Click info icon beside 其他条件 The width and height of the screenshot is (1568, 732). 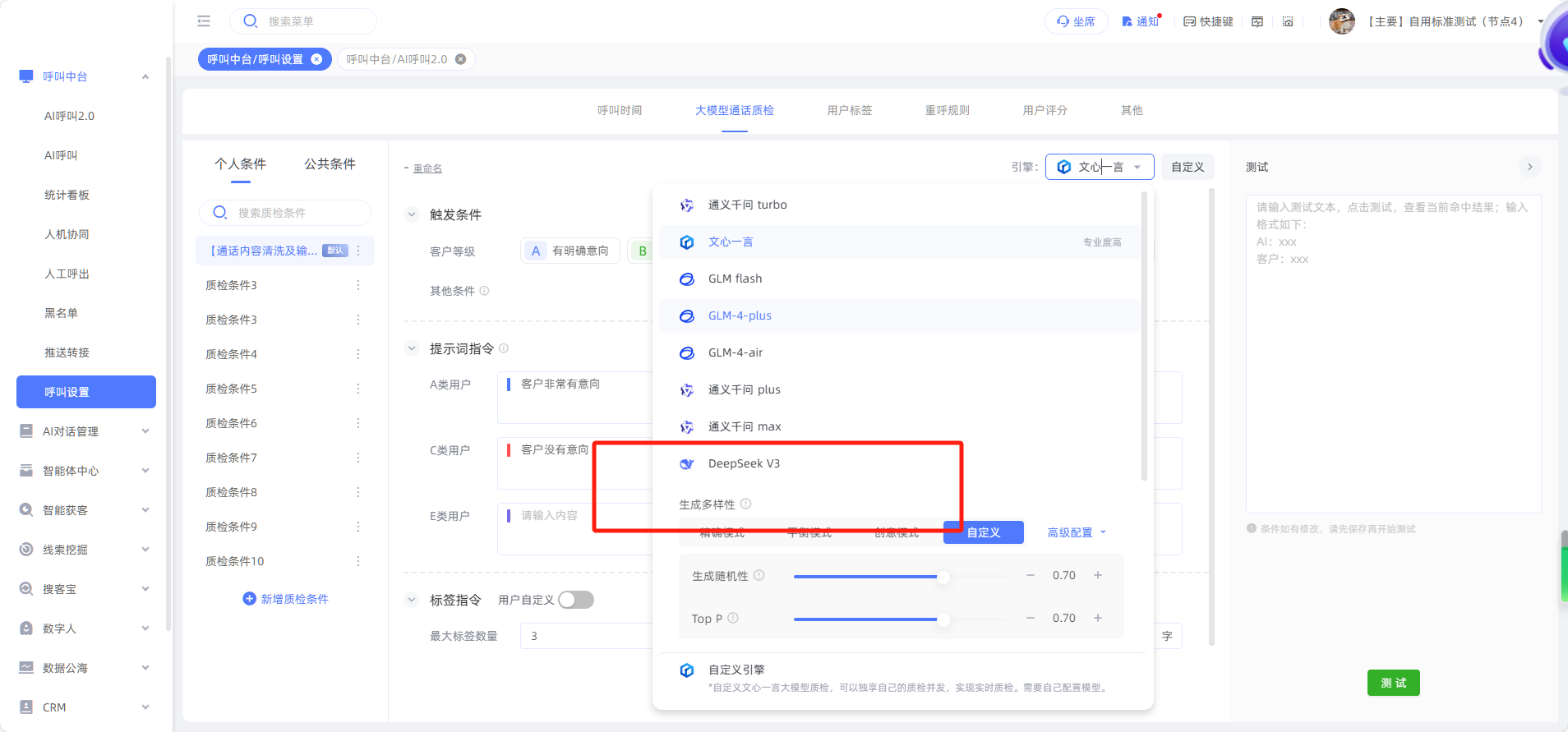point(484,291)
